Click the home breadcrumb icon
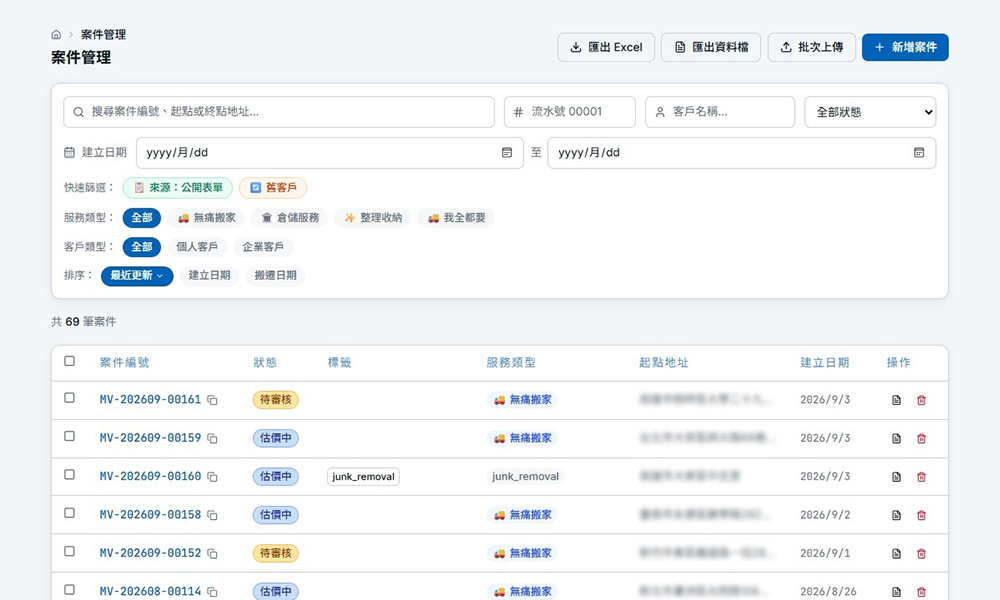 coord(56,34)
